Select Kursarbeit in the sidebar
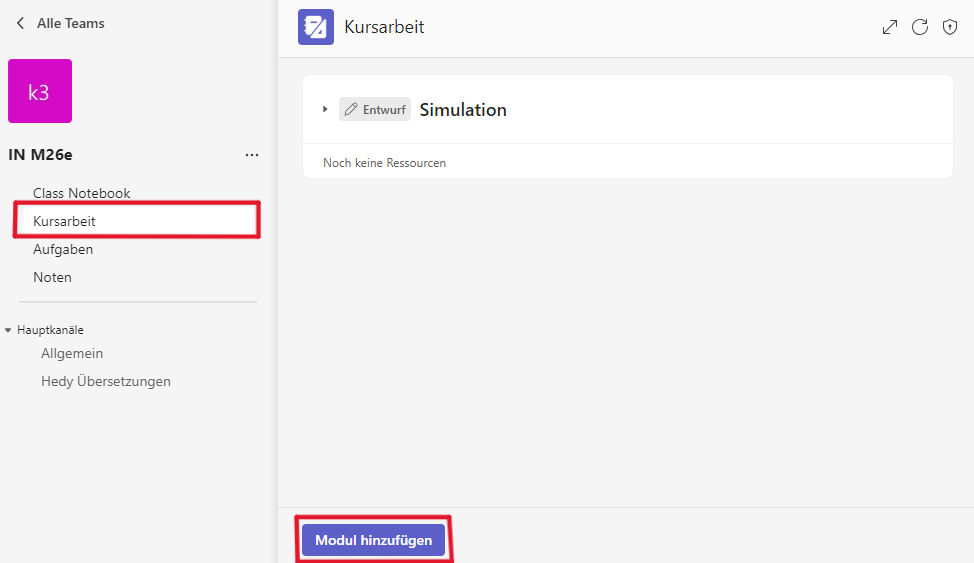The image size is (974, 563). pyautogui.click(x=137, y=221)
